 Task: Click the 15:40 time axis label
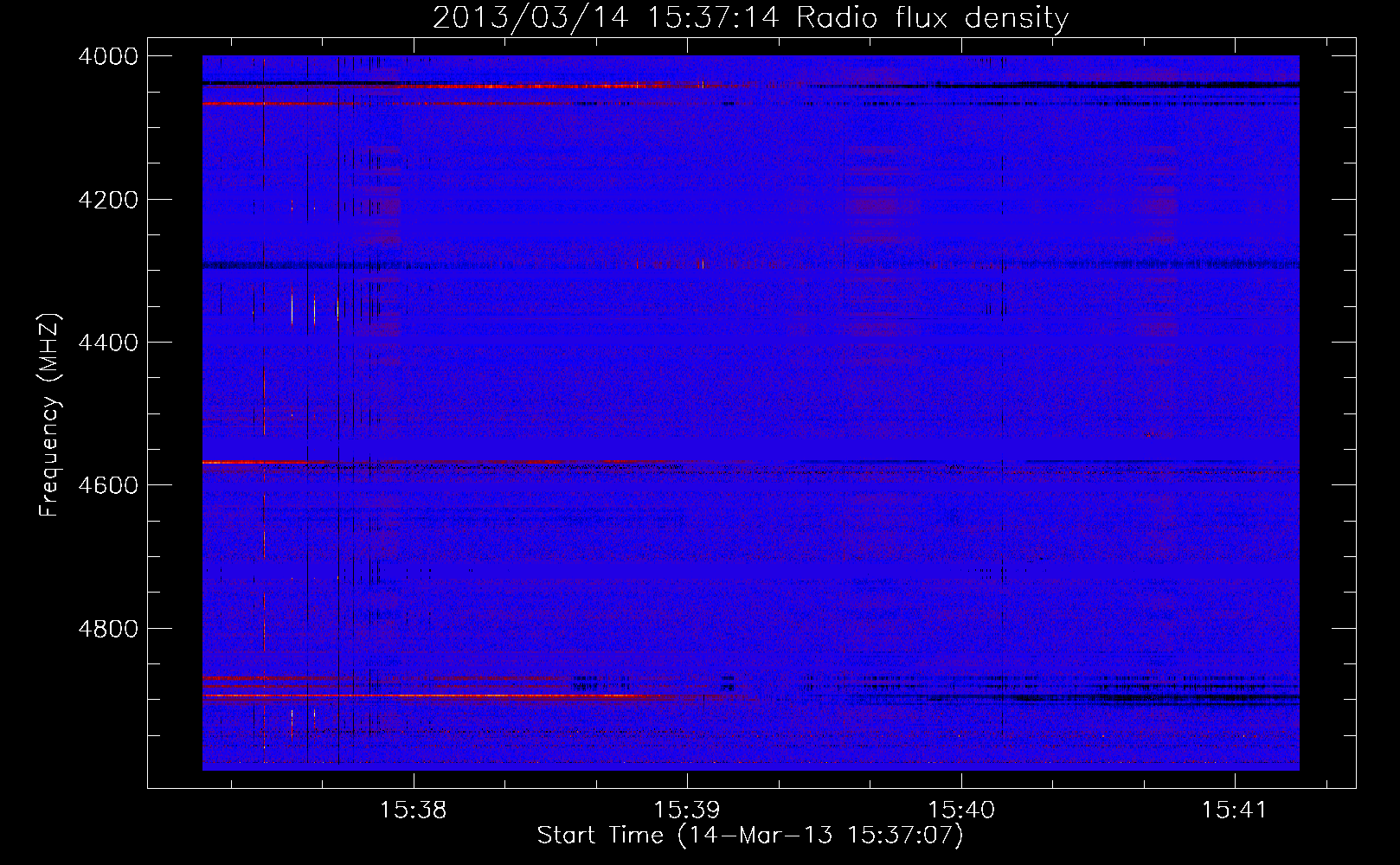click(x=961, y=810)
